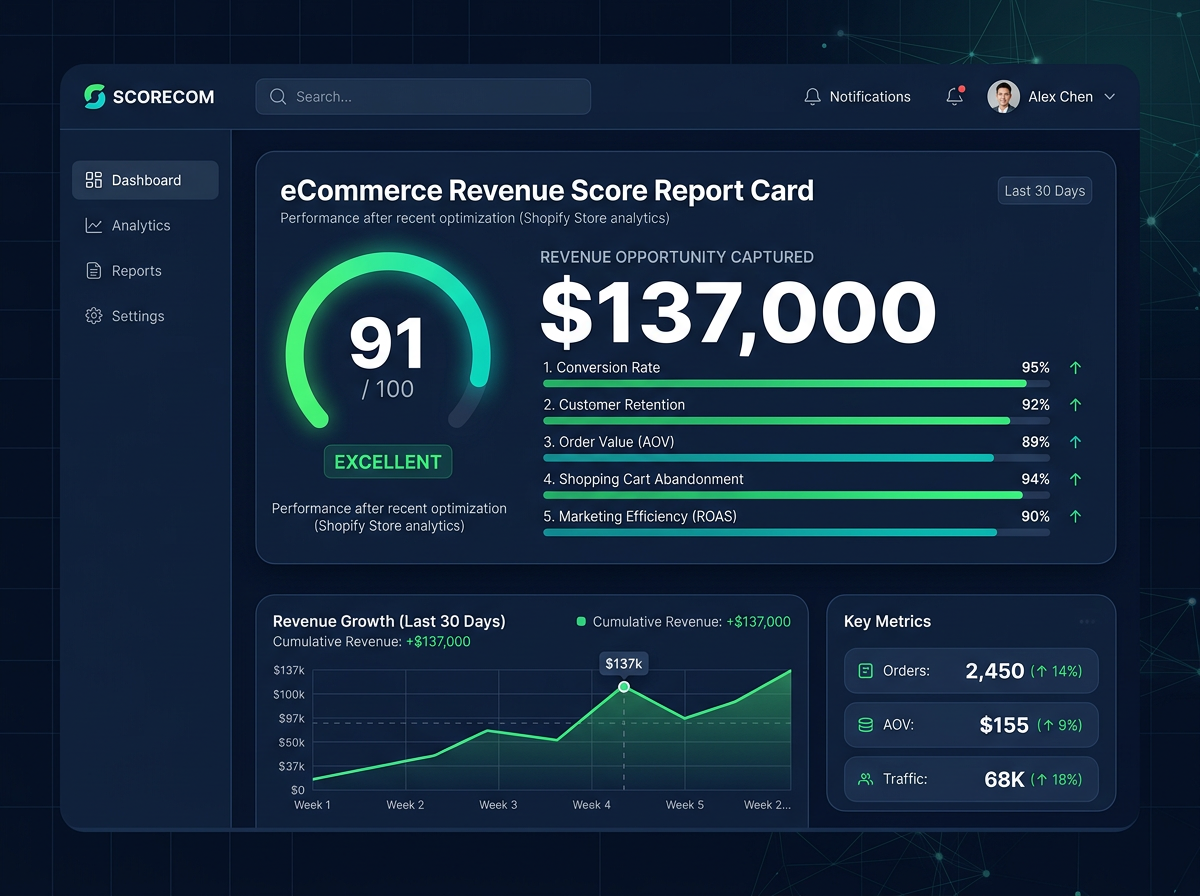Click the Week 3 axis label

click(x=498, y=805)
